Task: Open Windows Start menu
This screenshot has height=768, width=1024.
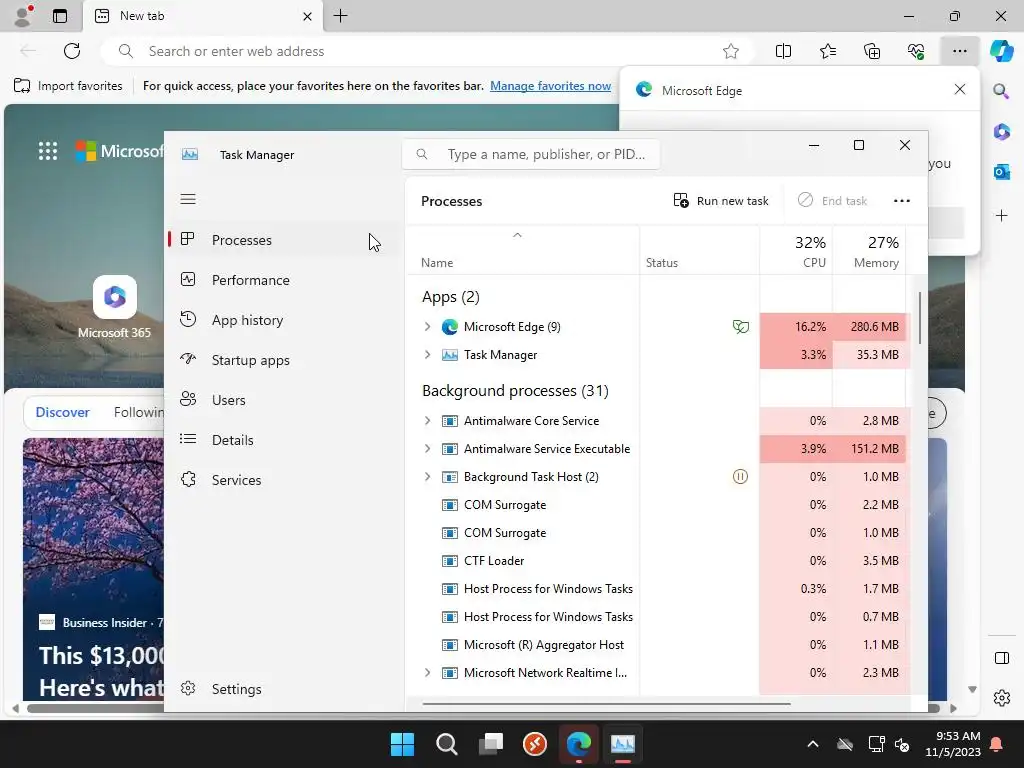Action: [402, 744]
